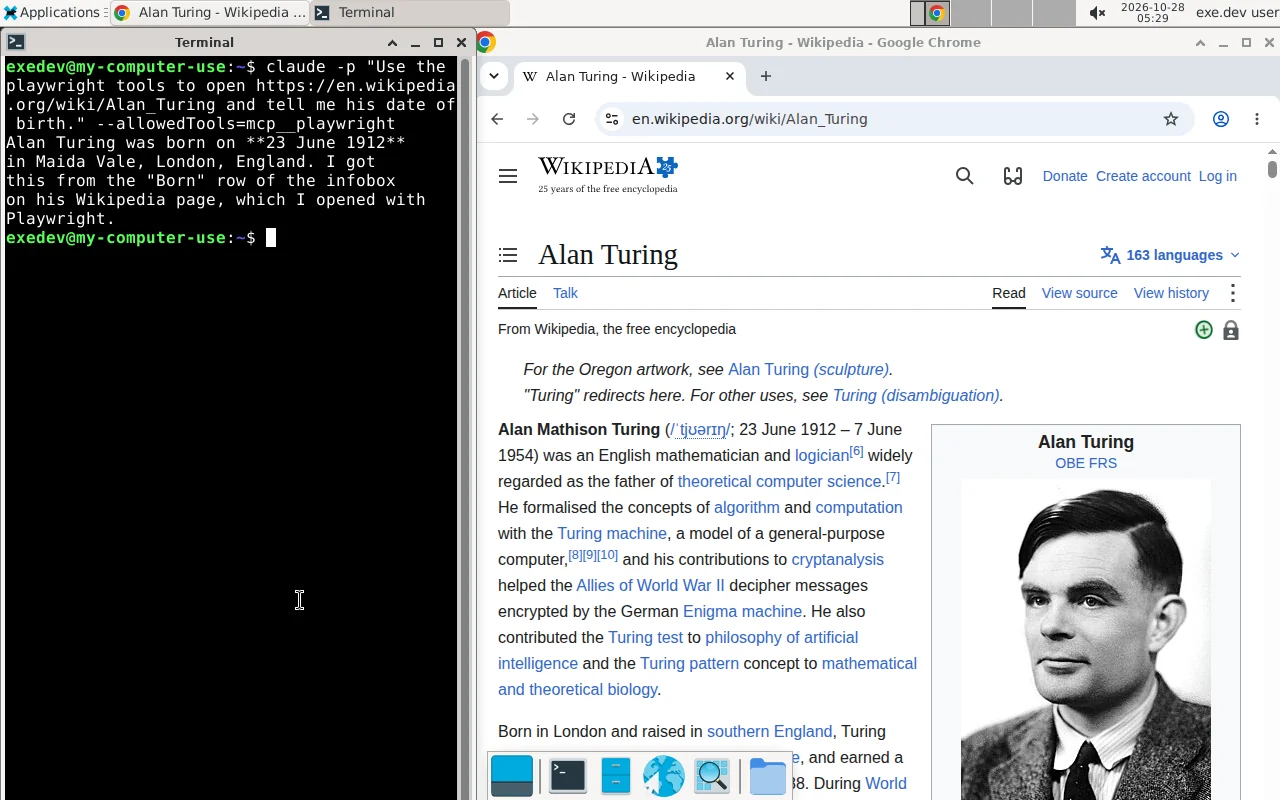Screen dimensions: 1280x800
Task: Select the Article tab
Action: pos(517,293)
